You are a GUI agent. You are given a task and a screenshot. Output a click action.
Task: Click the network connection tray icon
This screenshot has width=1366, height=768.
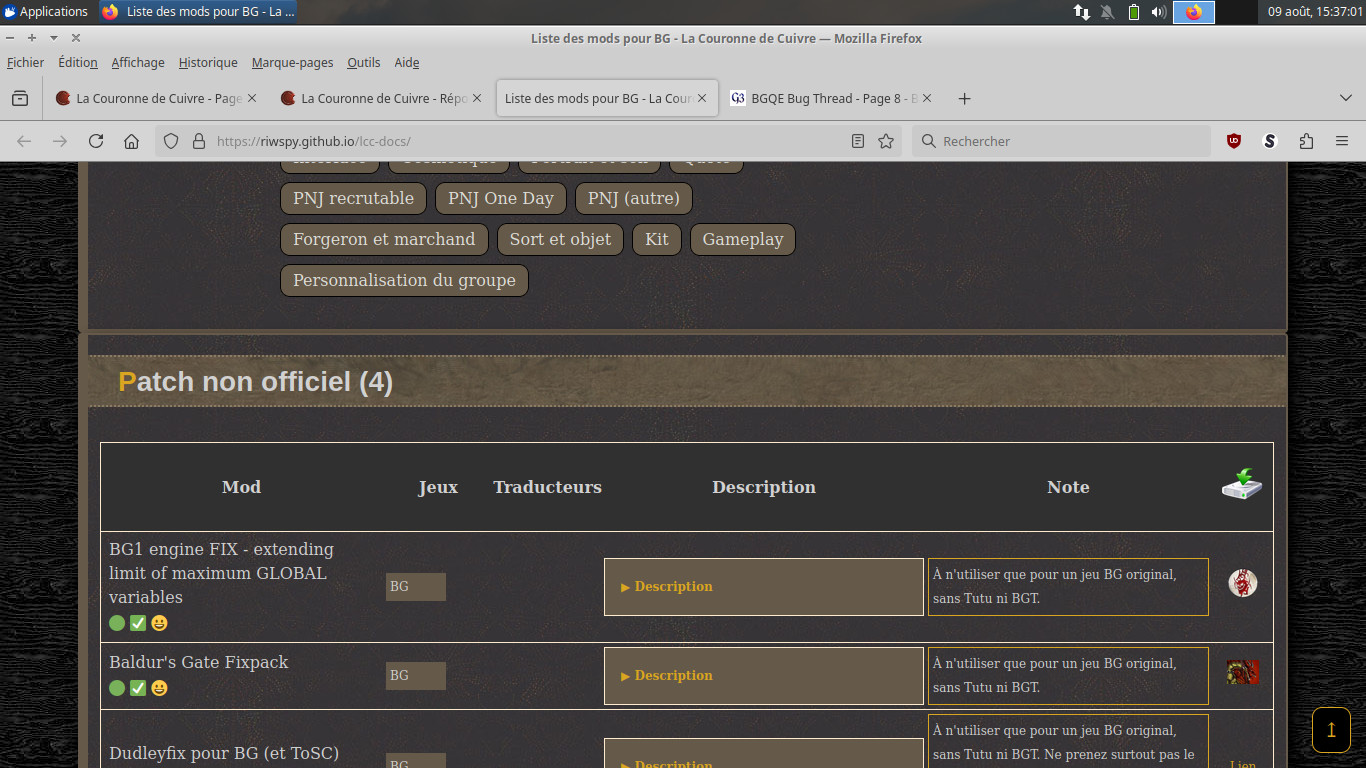point(1082,12)
